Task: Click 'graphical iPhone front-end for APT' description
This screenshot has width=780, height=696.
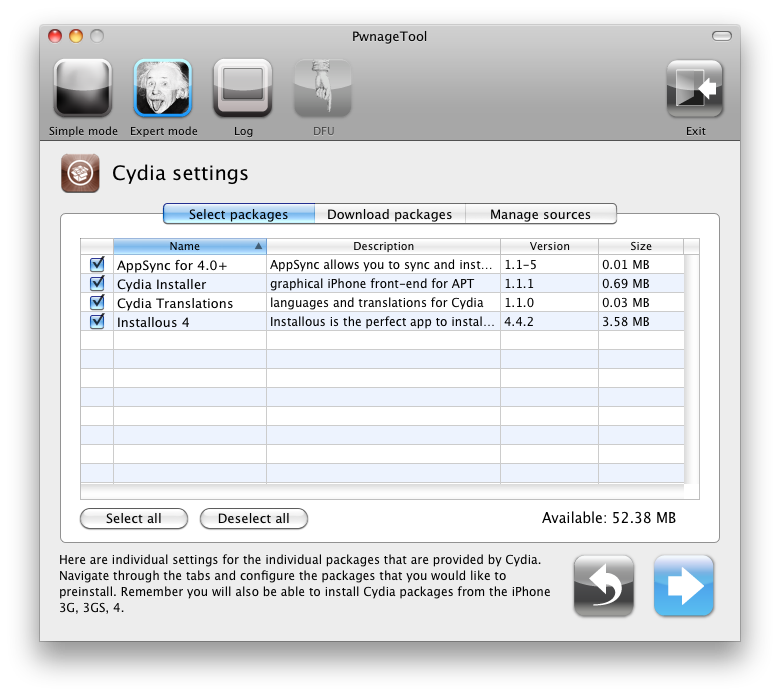Action: 372,284
